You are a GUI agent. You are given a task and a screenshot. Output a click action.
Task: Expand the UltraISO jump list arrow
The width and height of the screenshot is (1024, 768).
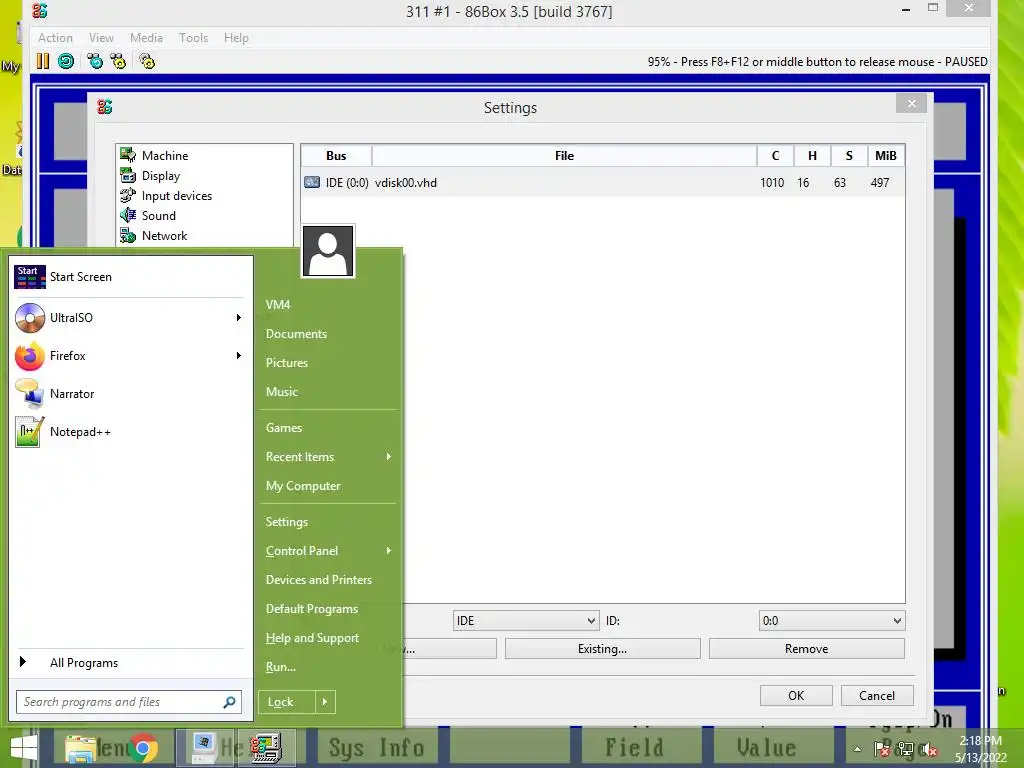[239, 318]
